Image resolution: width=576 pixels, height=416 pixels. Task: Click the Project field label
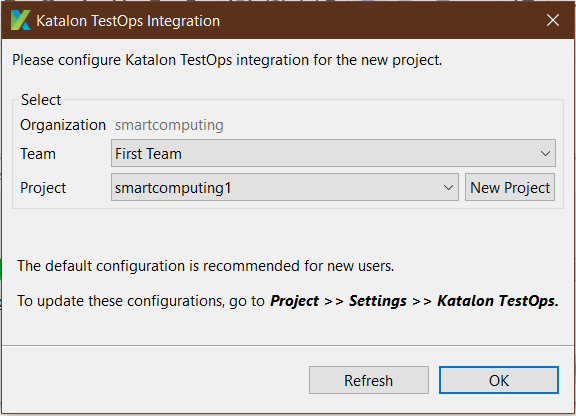click(x=43, y=188)
